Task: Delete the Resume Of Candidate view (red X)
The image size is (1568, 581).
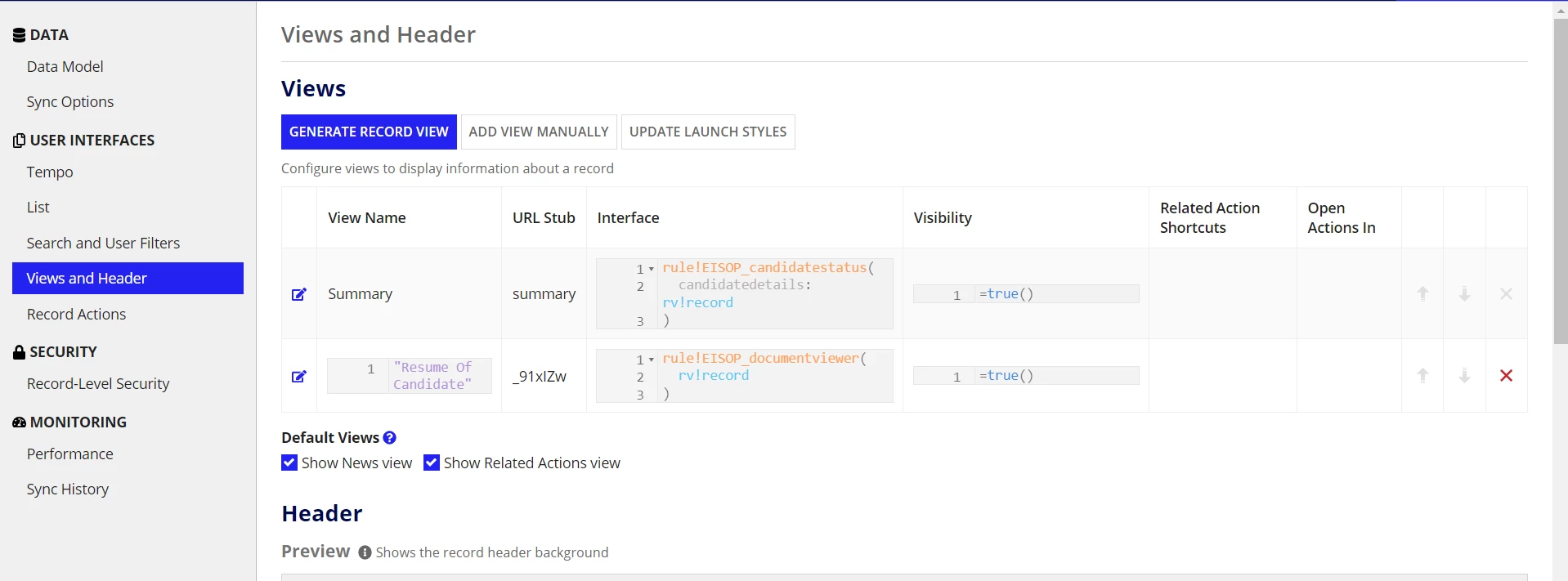Action: 1506,375
